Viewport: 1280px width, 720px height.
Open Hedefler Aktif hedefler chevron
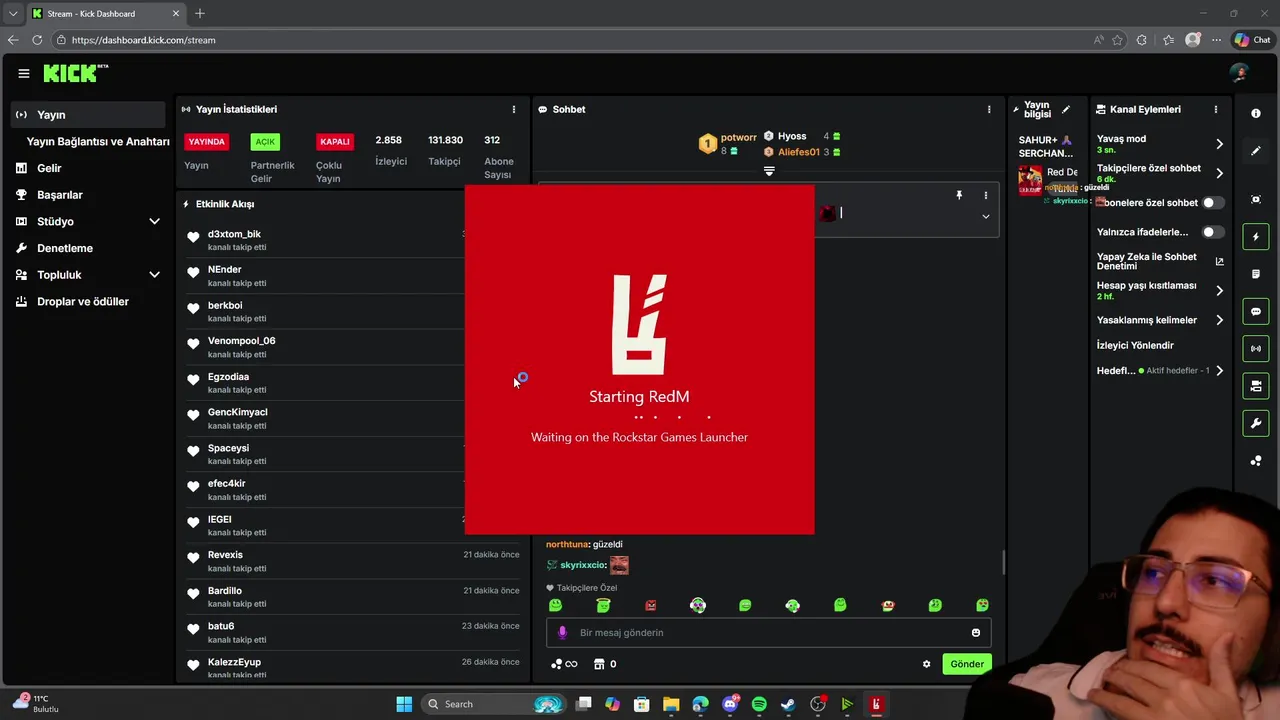[x=1219, y=370]
